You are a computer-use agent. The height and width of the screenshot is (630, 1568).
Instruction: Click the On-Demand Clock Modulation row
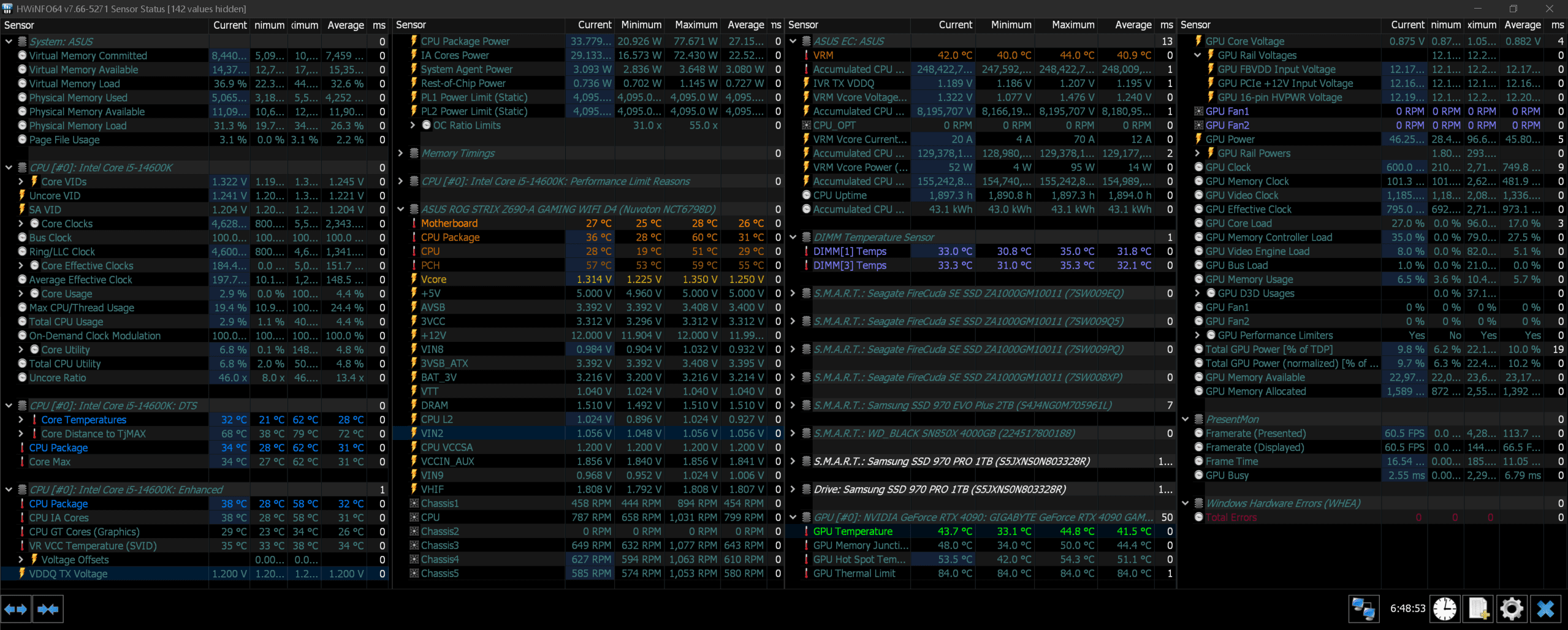195,336
